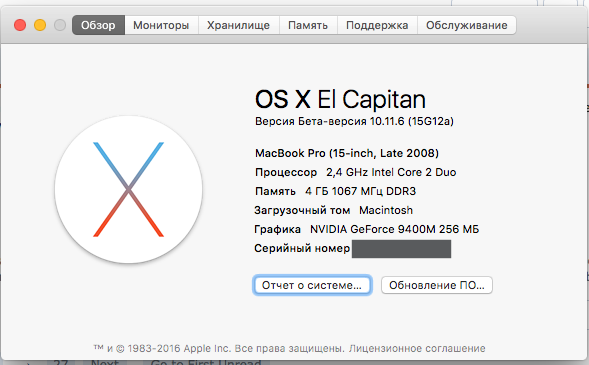Switch to the Обслуживание tab
This screenshot has height=365, width=589.
click(467, 25)
